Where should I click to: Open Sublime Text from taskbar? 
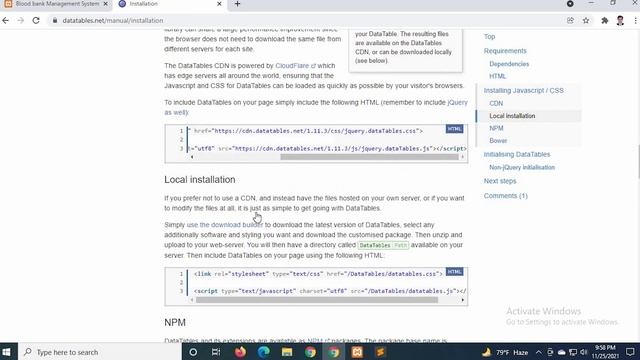click(x=380, y=352)
